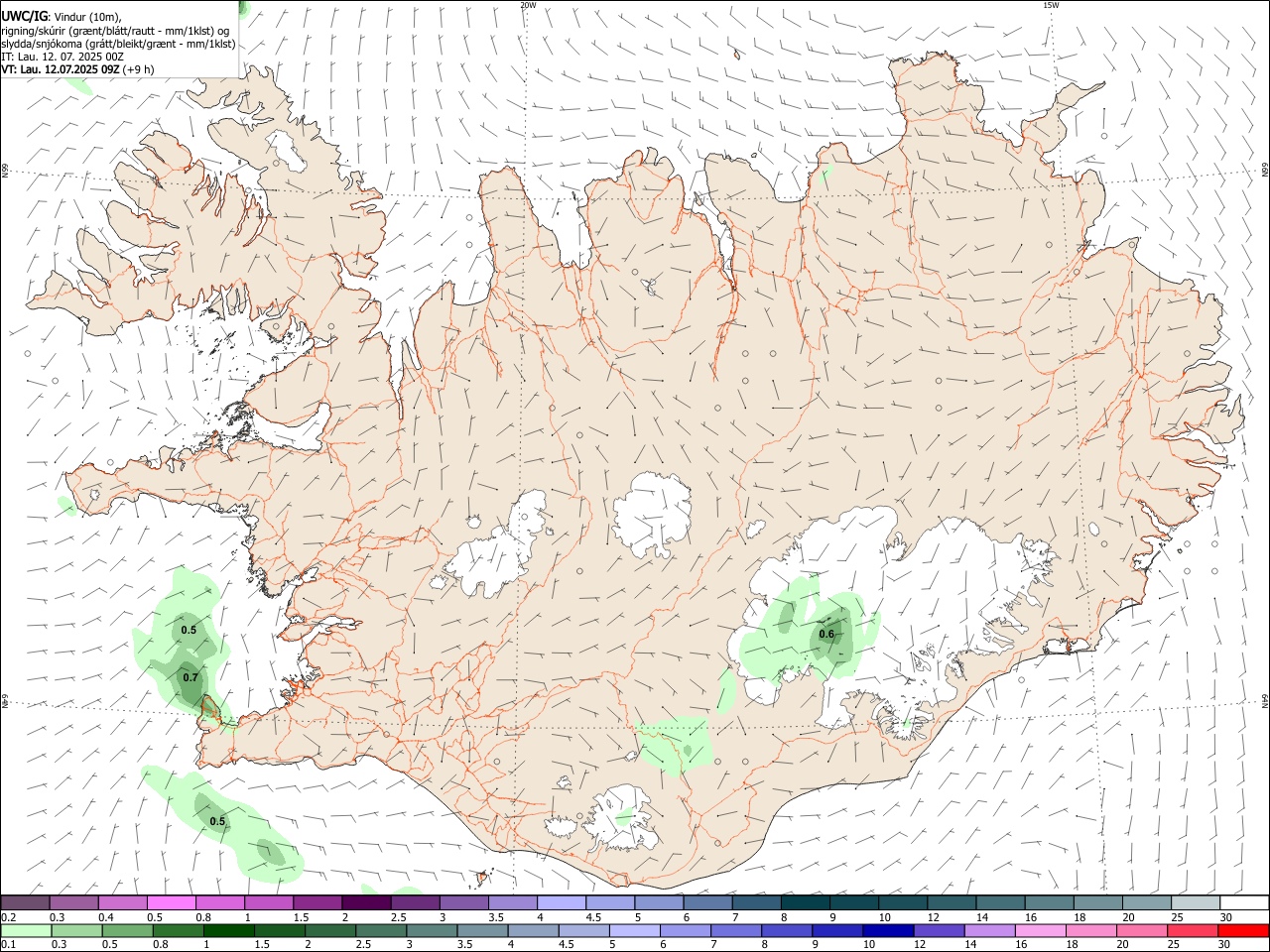The image size is (1270, 952).
Task: Click the dark teal swatch labeled 8 in the top legend
Action: (x=806, y=903)
